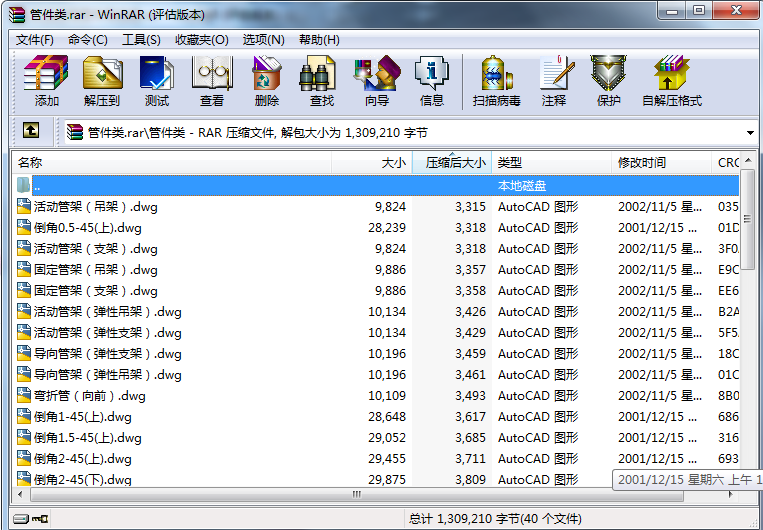Image resolution: width=763 pixels, height=530 pixels.
Task: Expand the archive path dropdown arrow
Action: pyautogui.click(x=750, y=132)
